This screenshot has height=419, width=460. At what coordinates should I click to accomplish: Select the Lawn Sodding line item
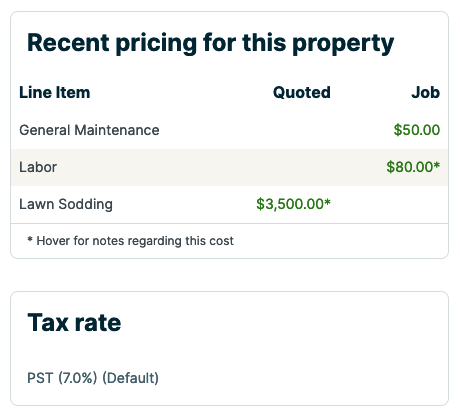pyautogui.click(x=66, y=204)
